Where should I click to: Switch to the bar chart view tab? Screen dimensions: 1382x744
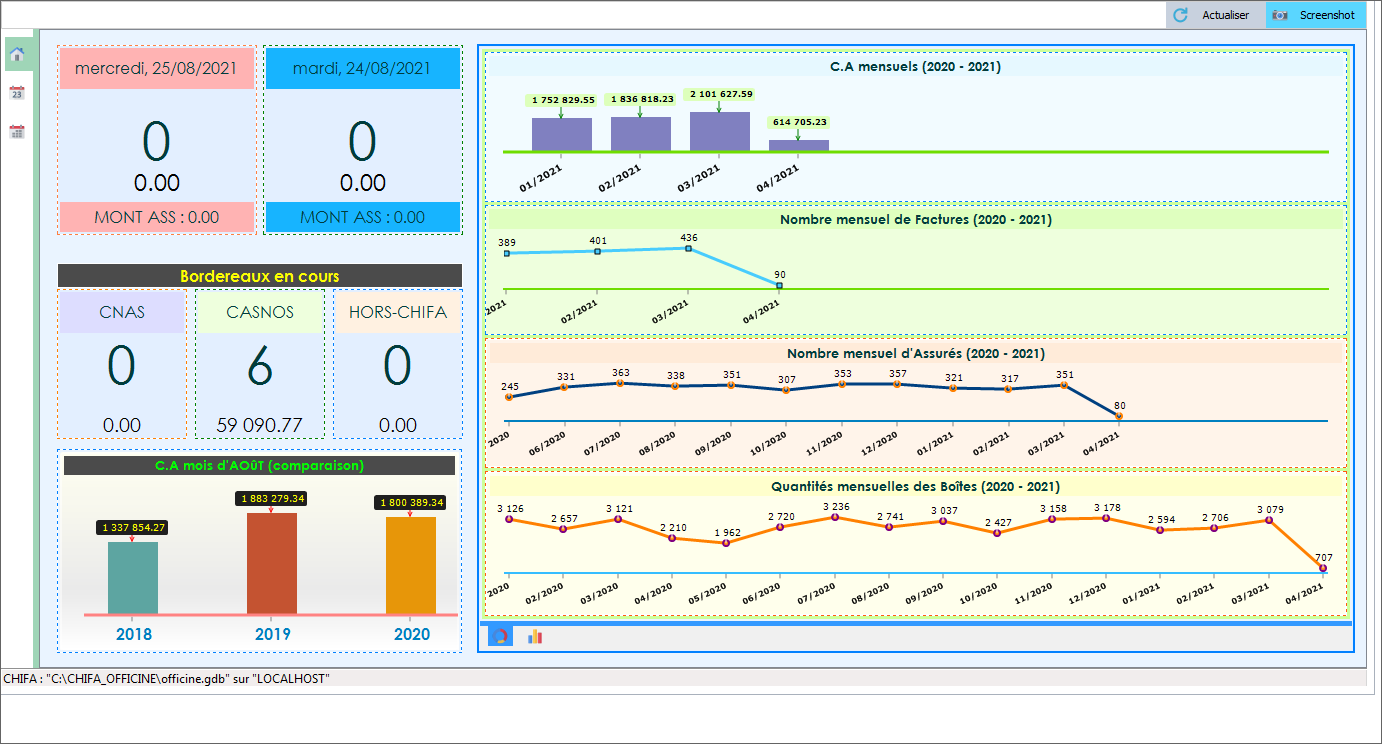coord(535,636)
